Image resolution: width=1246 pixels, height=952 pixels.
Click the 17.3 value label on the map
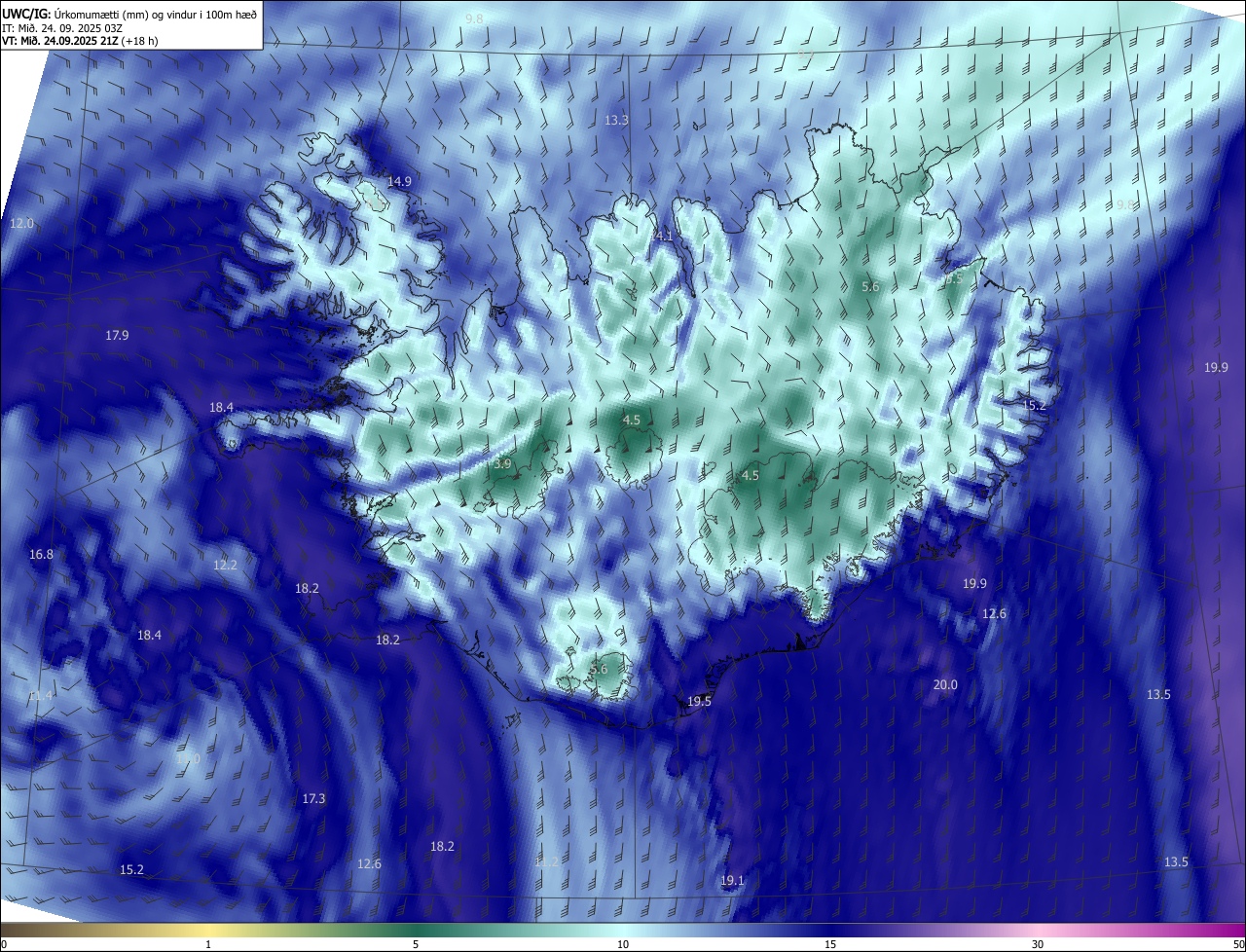click(313, 799)
